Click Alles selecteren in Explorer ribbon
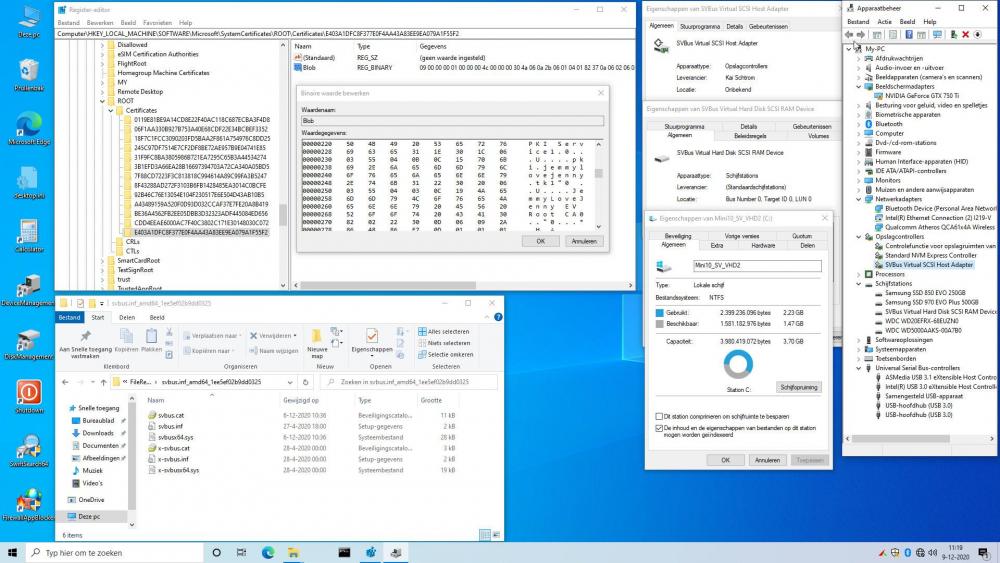This screenshot has height=563, width=1000. pos(444,332)
